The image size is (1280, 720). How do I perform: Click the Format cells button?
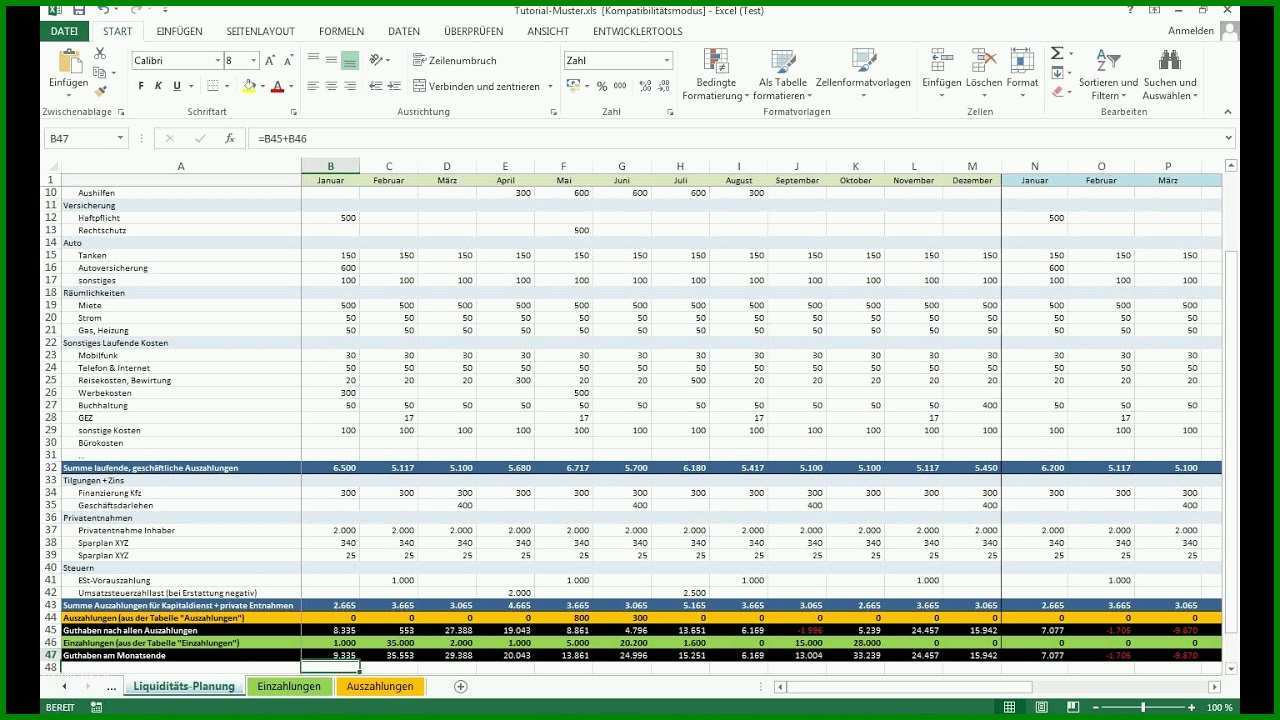tap(1022, 74)
